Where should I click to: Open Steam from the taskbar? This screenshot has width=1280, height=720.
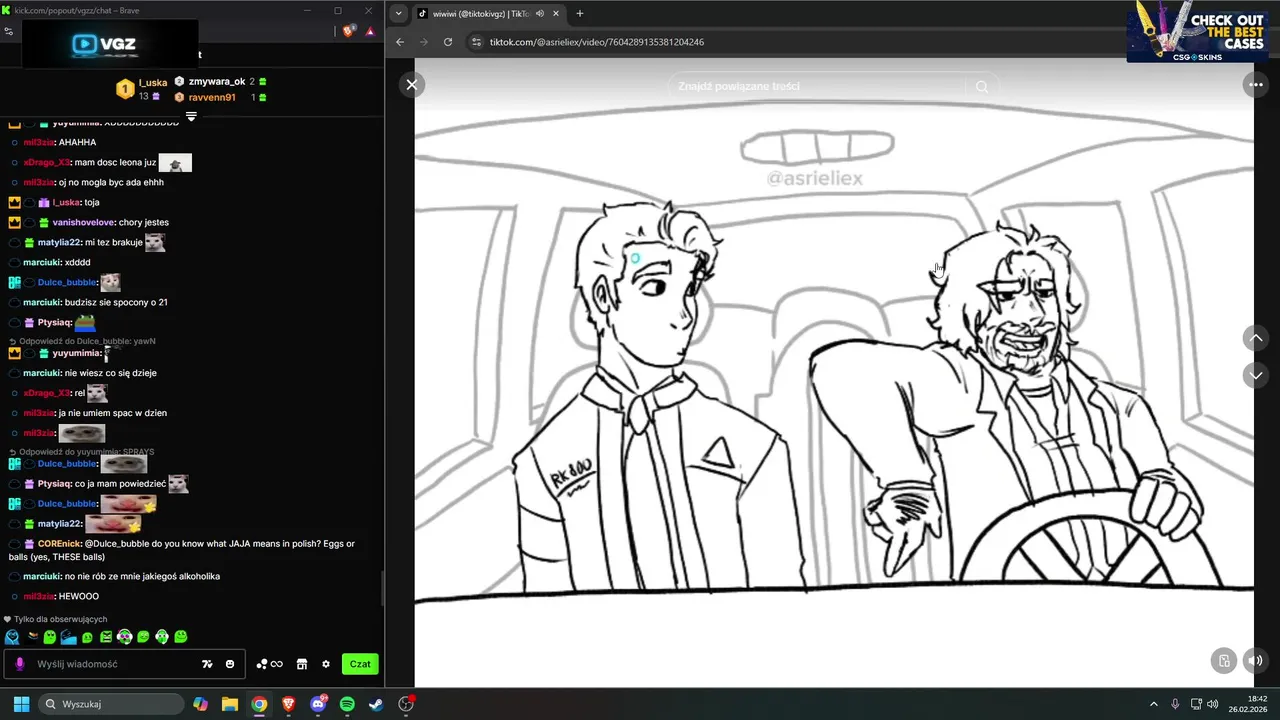tap(376, 704)
